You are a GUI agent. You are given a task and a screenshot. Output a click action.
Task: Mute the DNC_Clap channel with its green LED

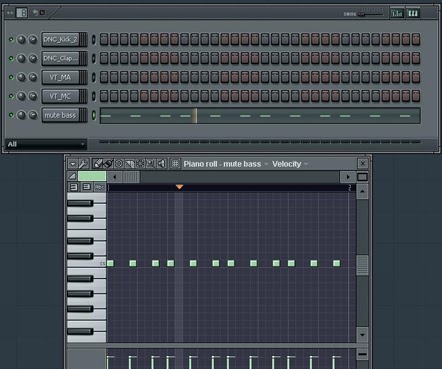[x=11, y=58]
